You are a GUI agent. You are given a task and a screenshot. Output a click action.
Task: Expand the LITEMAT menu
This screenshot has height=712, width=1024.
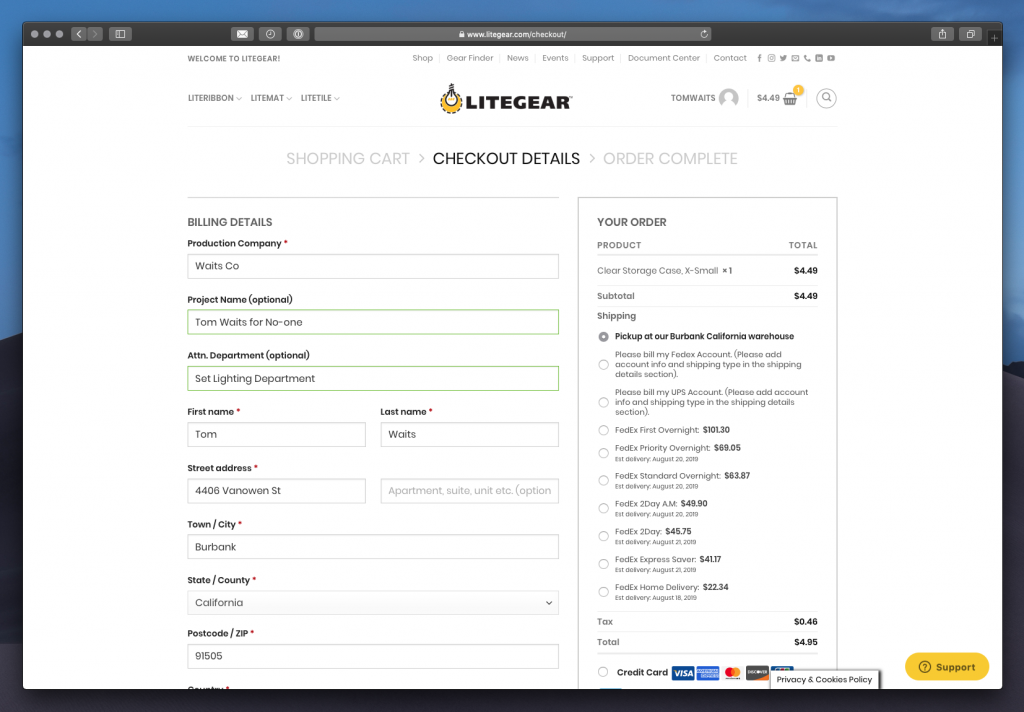[271, 98]
